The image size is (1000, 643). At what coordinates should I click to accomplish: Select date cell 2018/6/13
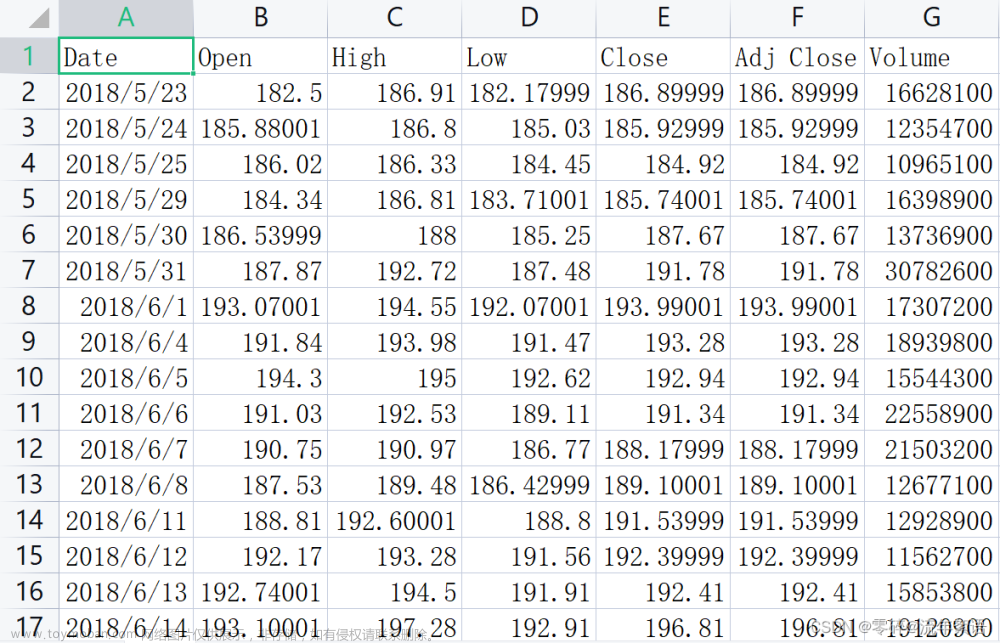[126, 591]
